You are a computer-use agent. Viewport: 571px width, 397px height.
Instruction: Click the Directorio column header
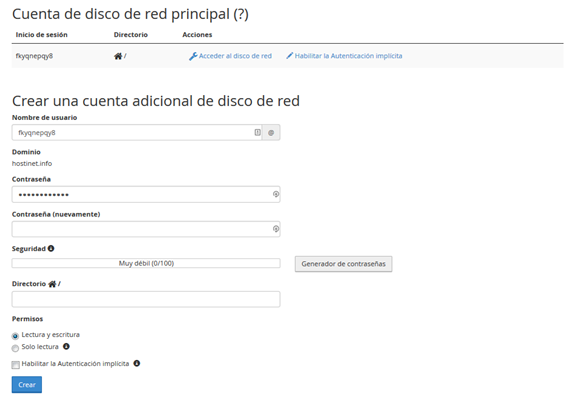point(131,35)
